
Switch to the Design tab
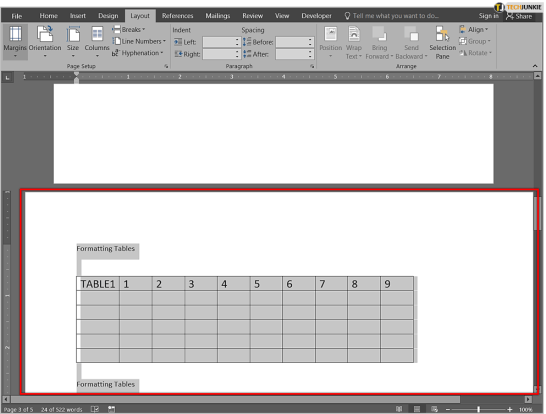pos(108,16)
